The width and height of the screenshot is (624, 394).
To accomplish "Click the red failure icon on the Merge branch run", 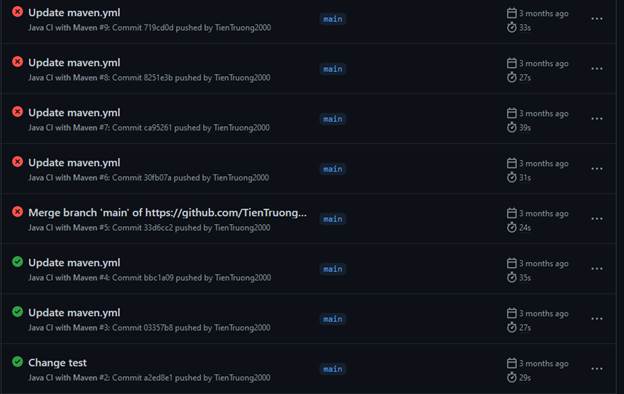I will coord(17,212).
